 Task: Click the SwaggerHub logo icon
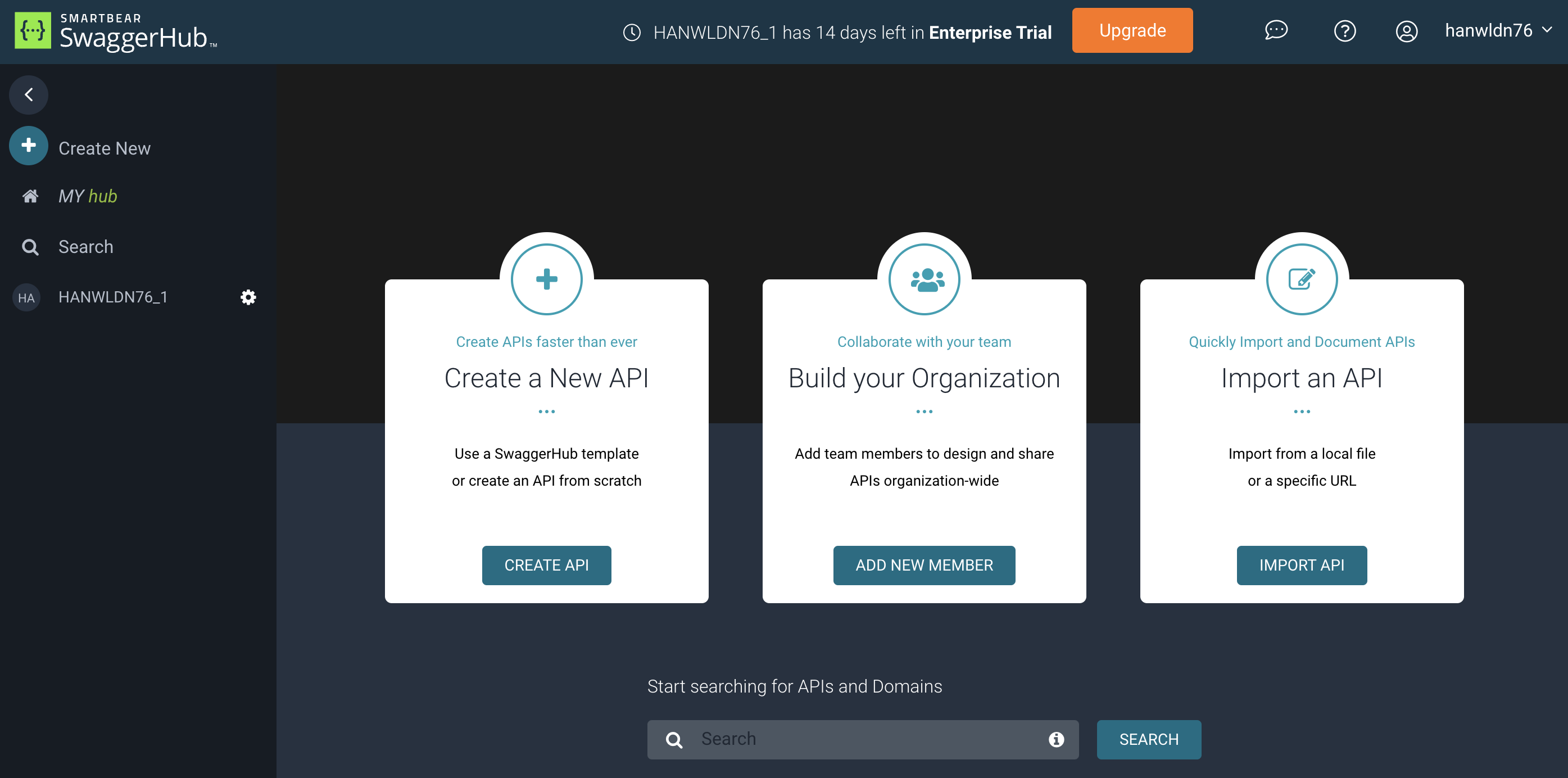33,30
